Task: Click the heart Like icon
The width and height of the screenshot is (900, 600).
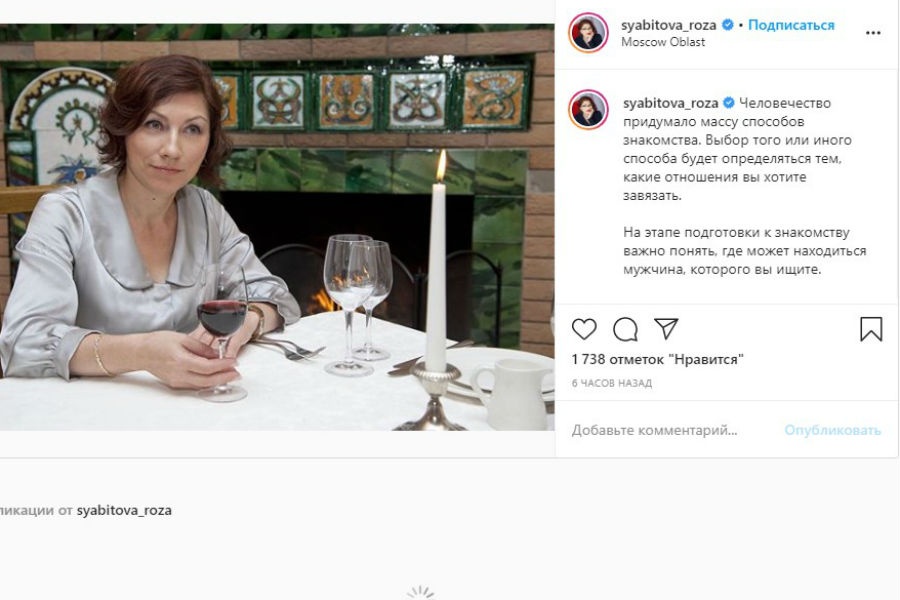Action: 584,329
